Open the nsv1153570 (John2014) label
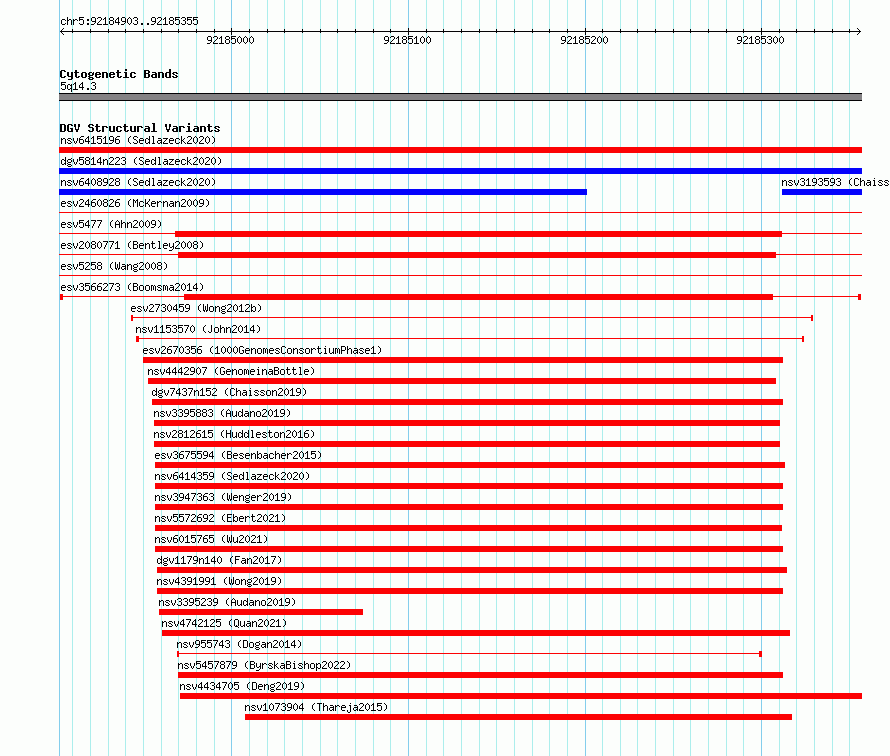 [198, 329]
